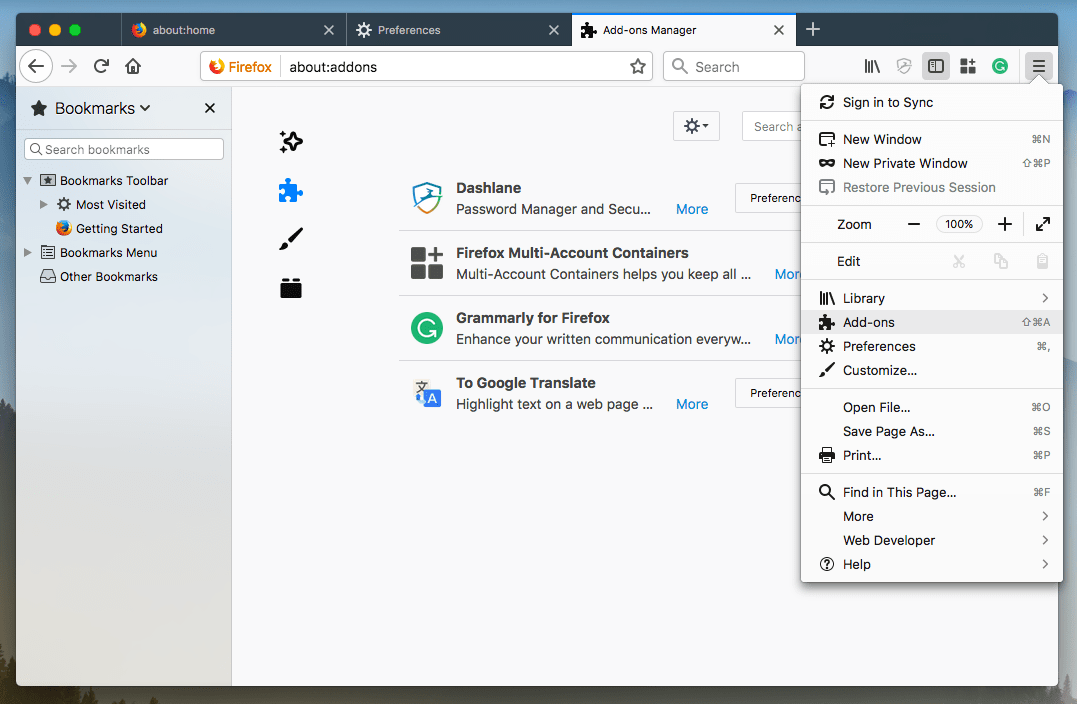Click the forward navigation arrow
This screenshot has height=704, width=1077.
point(69,67)
